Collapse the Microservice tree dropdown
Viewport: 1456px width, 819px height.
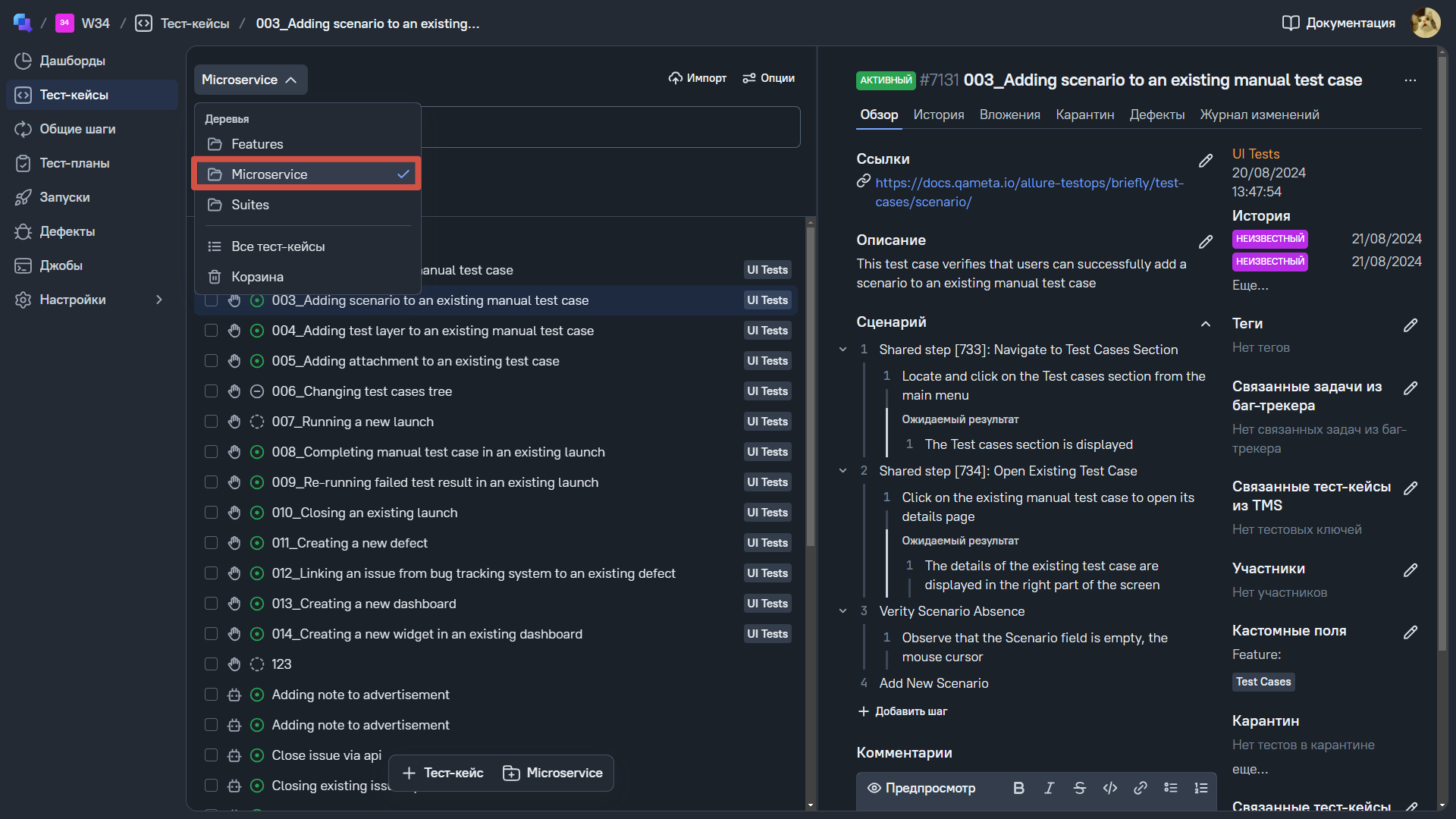(x=250, y=80)
